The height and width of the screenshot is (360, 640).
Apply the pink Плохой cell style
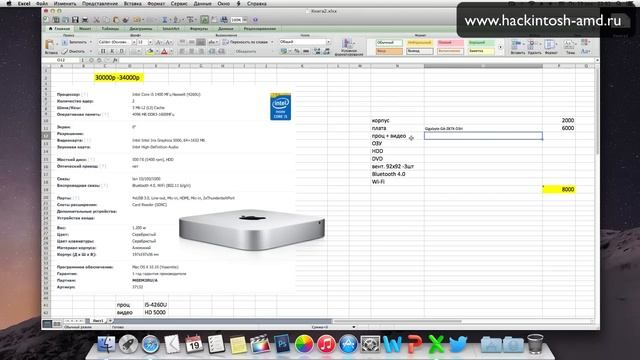pyautogui.click(x=450, y=42)
